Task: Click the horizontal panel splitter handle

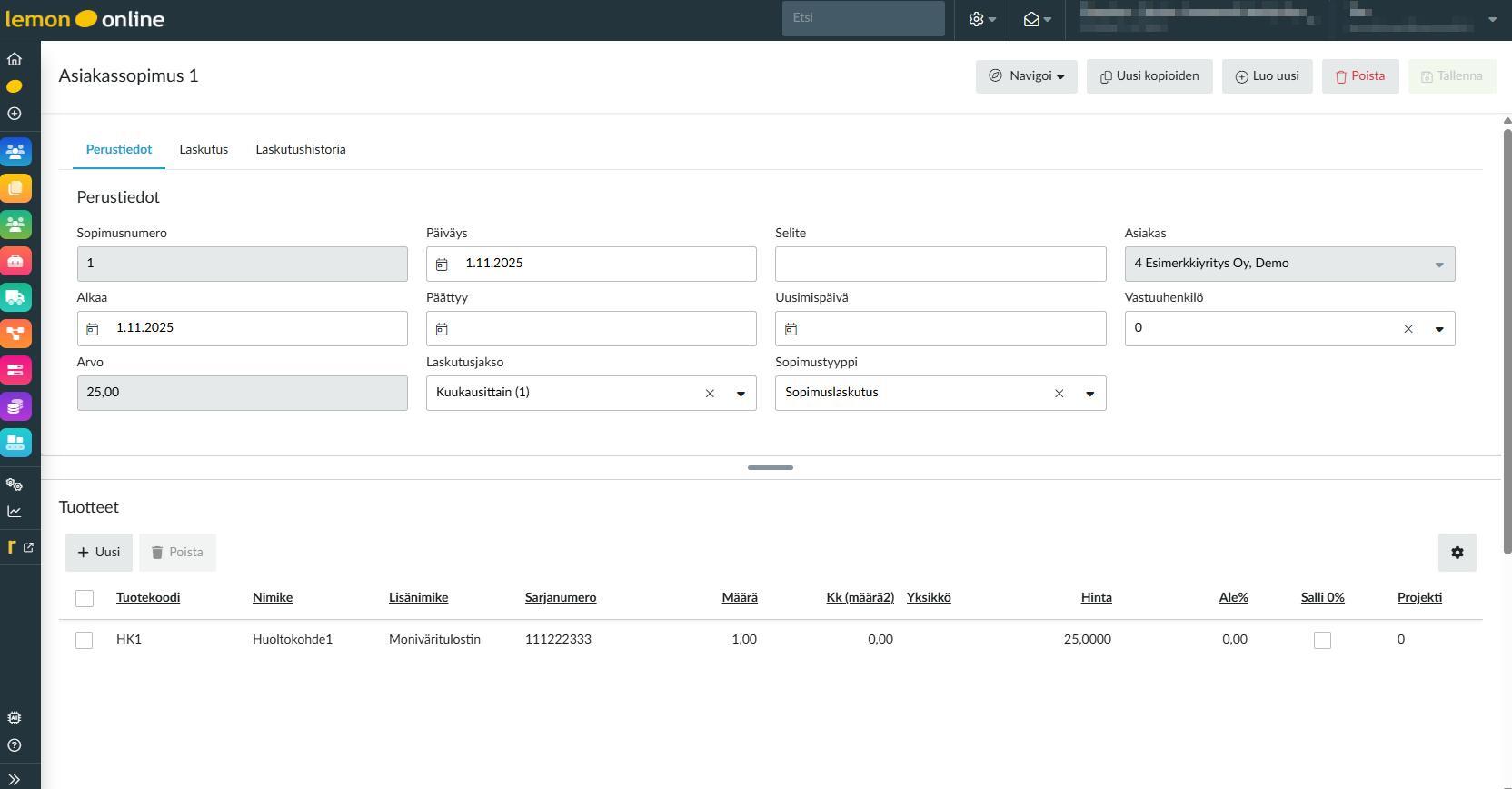Action: click(x=770, y=467)
